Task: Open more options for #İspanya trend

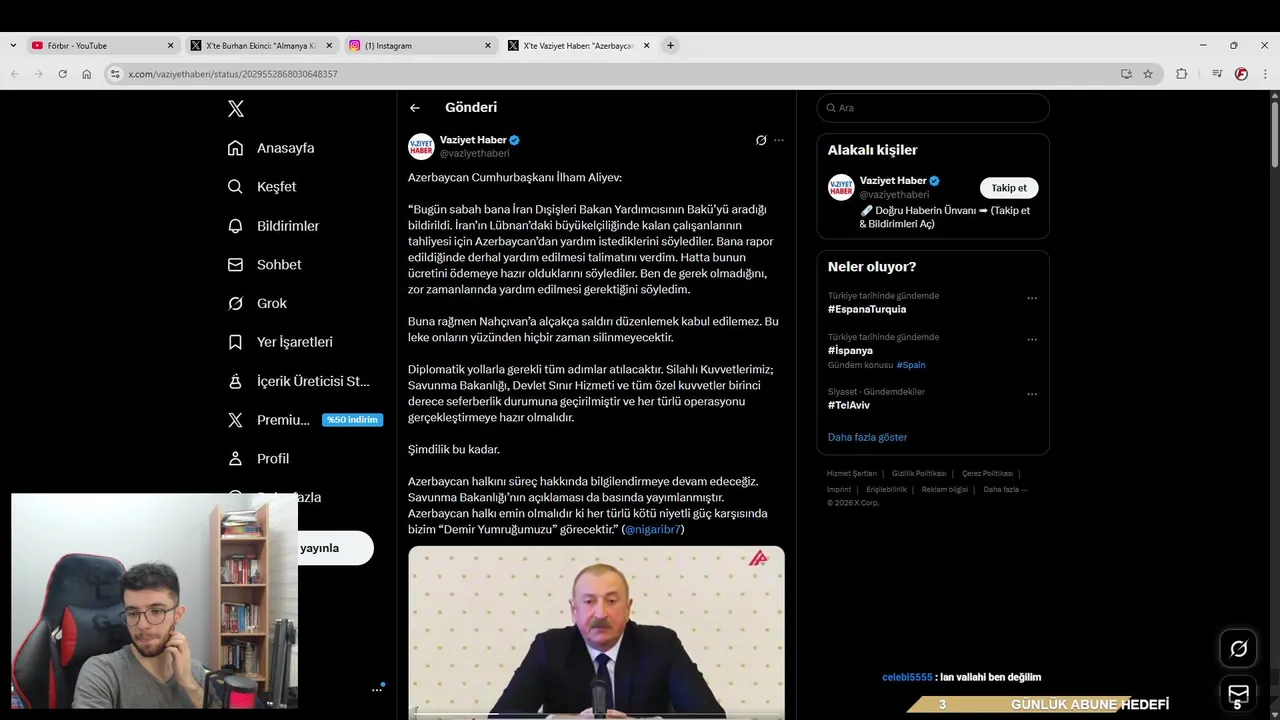Action: [1032, 339]
